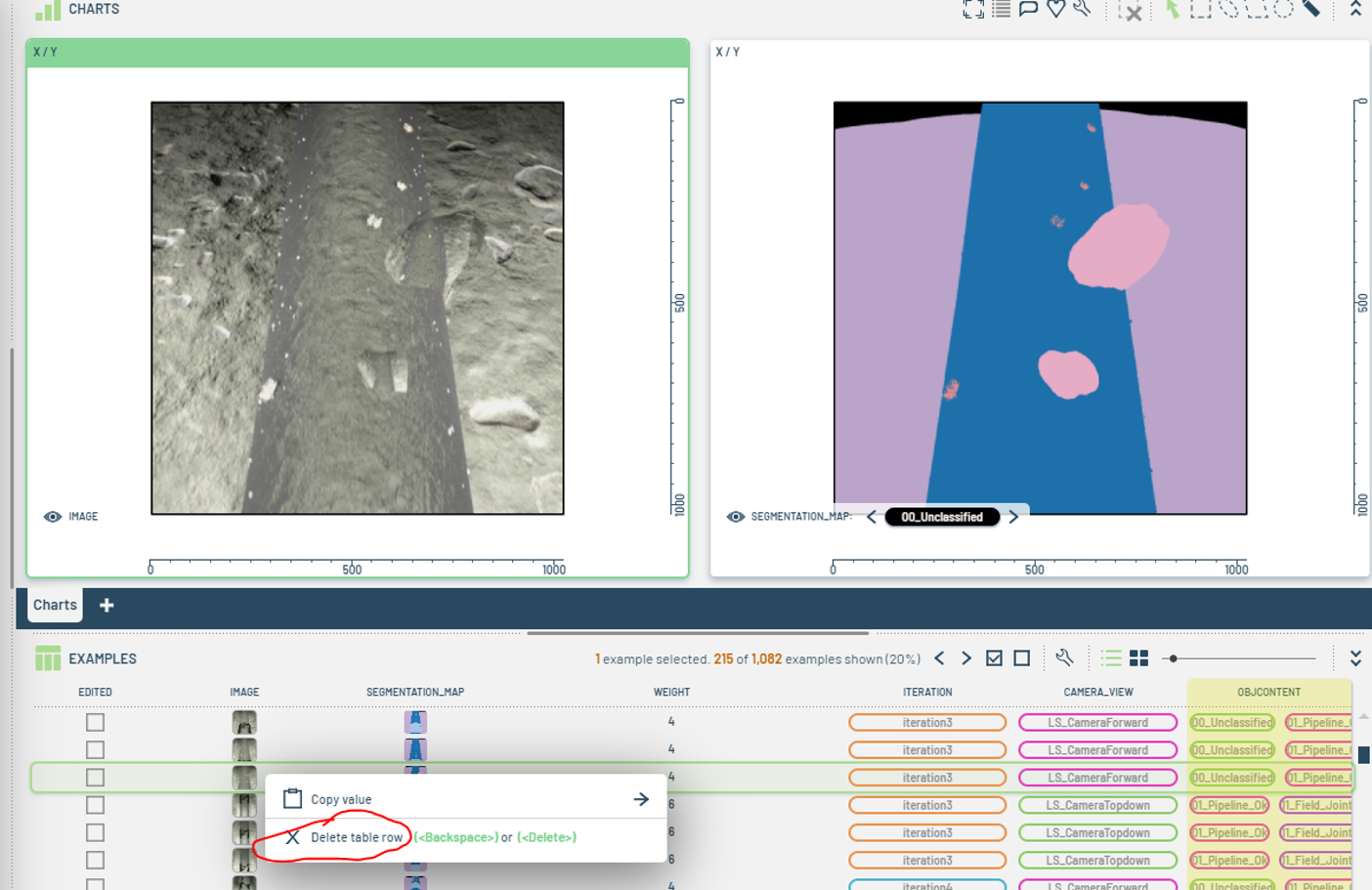Viewport: 1372px width, 890px height.
Task: Pick the paintbrush selection tool
Action: (x=1311, y=10)
